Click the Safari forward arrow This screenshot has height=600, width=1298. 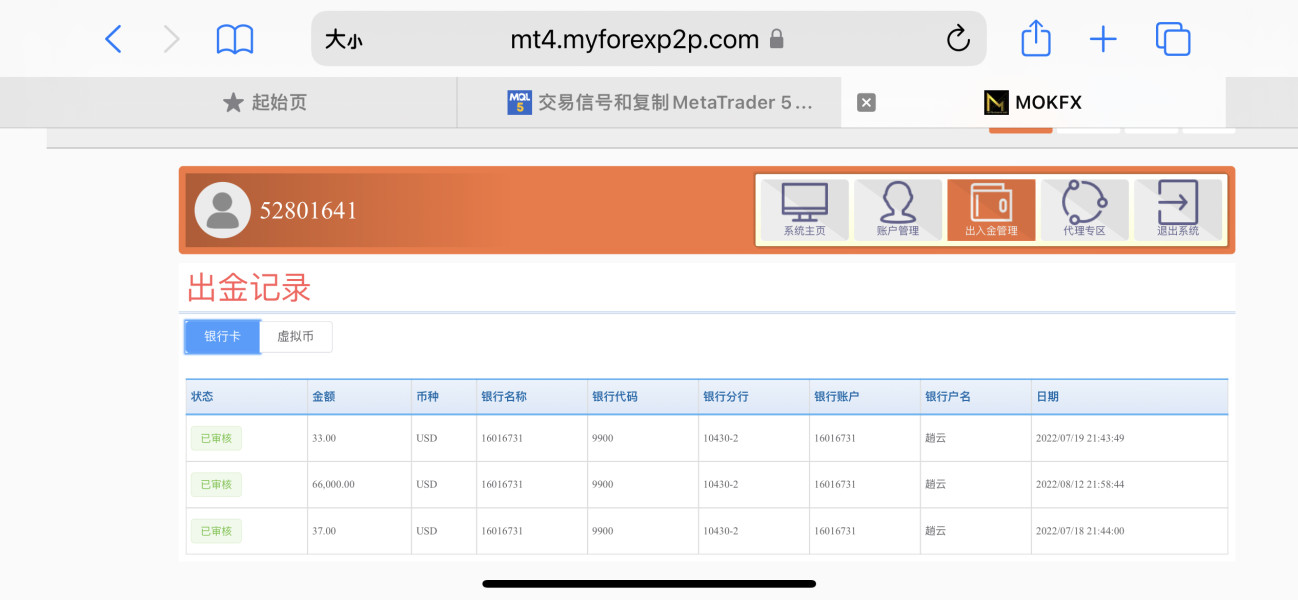[x=172, y=39]
